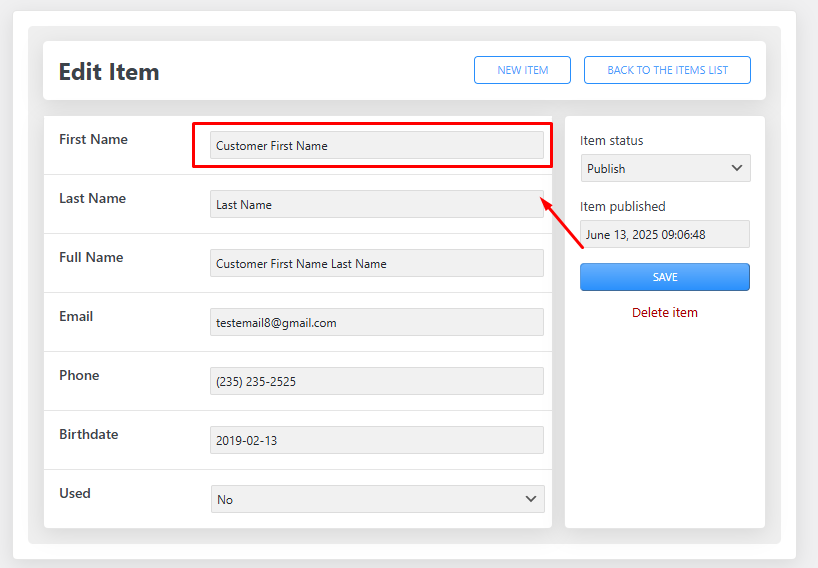Click the Edit Item page heading
The width and height of the screenshot is (818, 568).
coord(109,72)
